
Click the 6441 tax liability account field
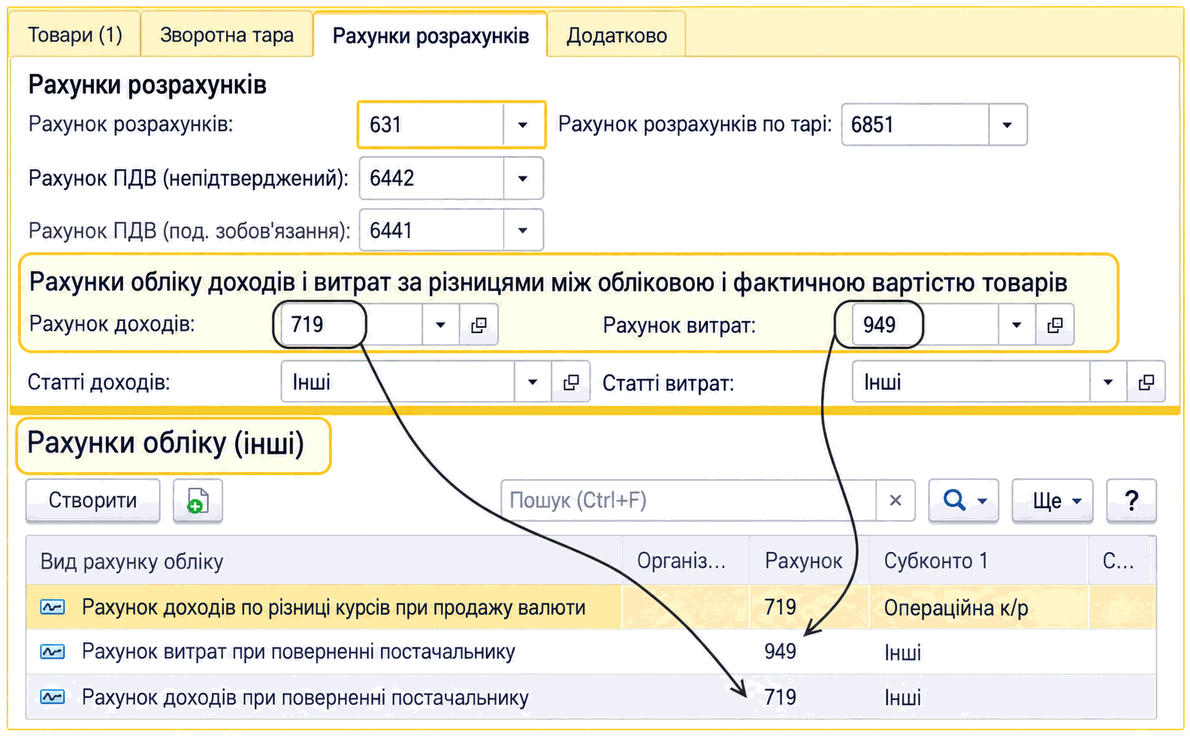pos(431,230)
